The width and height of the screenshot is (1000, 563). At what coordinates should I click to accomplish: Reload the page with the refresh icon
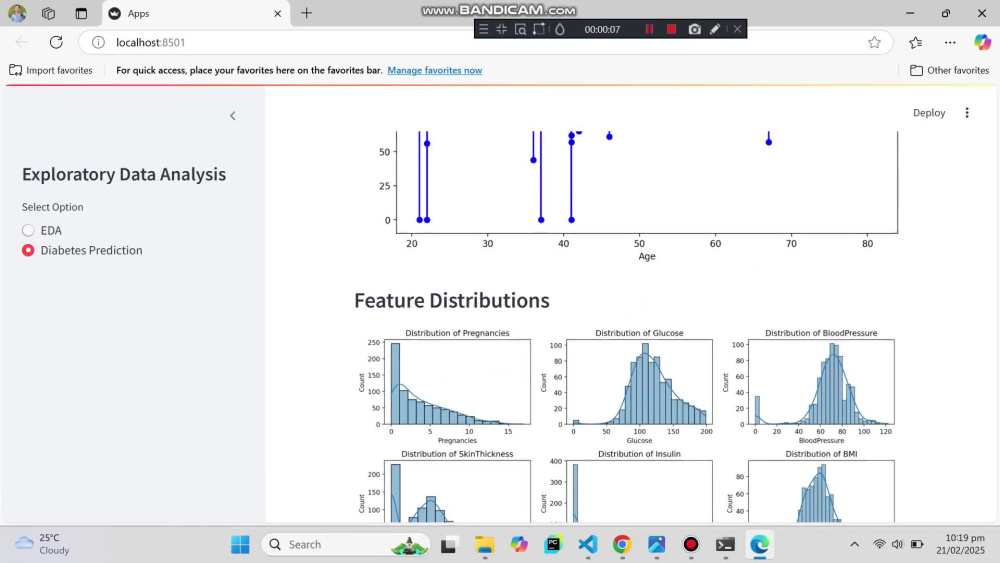click(x=56, y=42)
